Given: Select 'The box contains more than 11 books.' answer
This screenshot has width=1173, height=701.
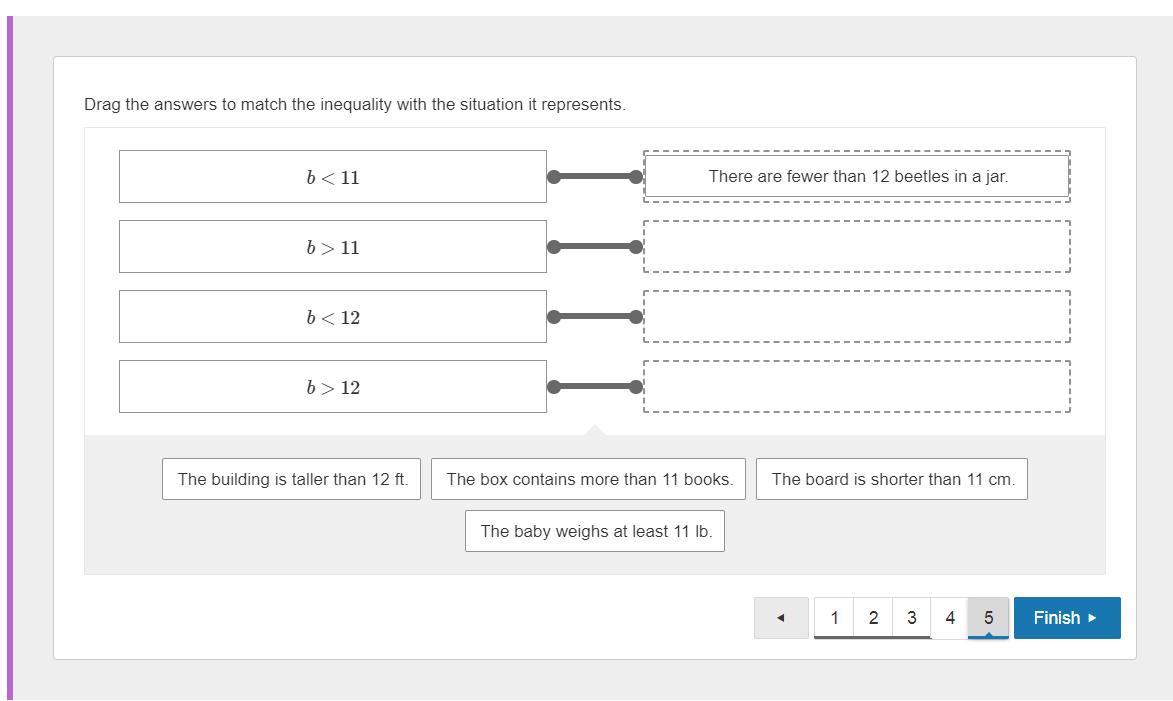Looking at the screenshot, I should tap(589, 479).
